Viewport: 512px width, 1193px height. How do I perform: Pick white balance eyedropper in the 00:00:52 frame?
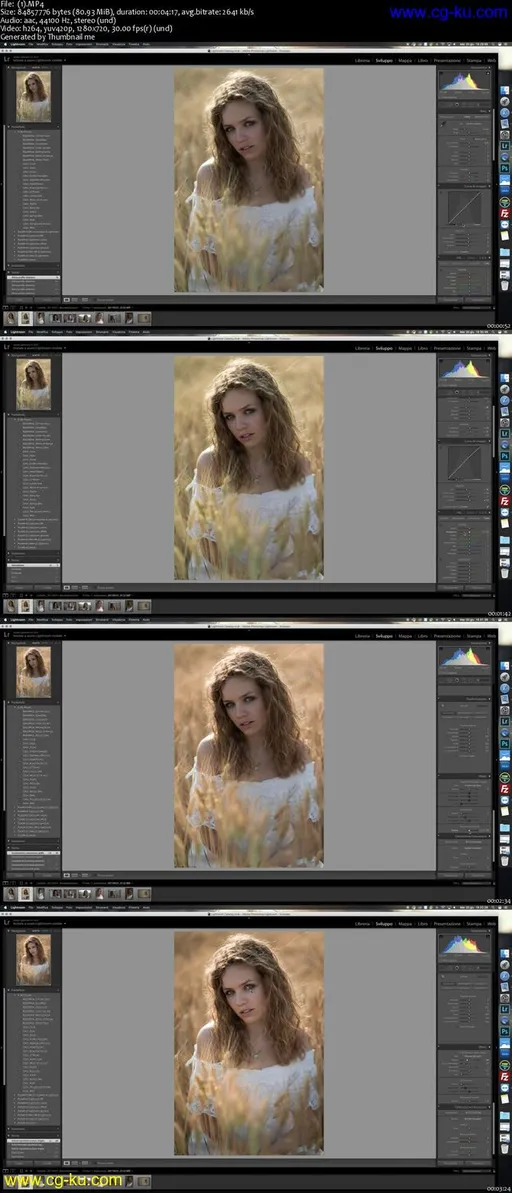[444, 124]
